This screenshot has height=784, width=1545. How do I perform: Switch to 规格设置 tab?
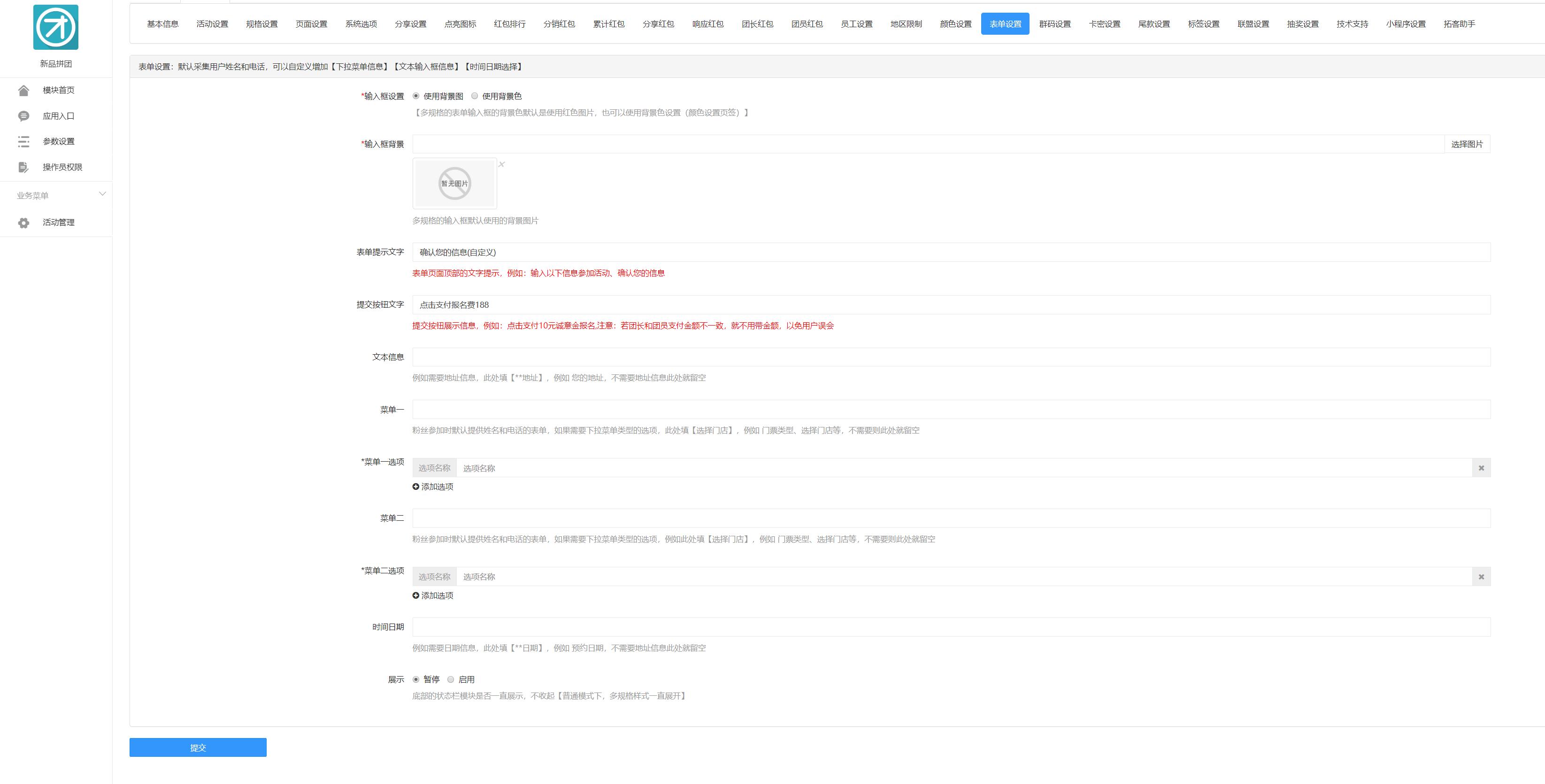click(261, 24)
